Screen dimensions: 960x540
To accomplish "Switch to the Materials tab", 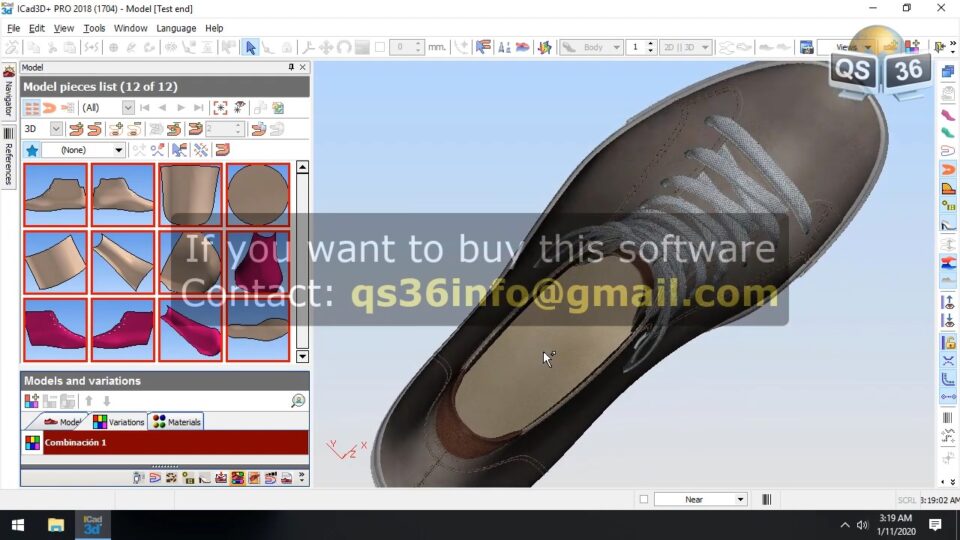I will [x=177, y=422].
